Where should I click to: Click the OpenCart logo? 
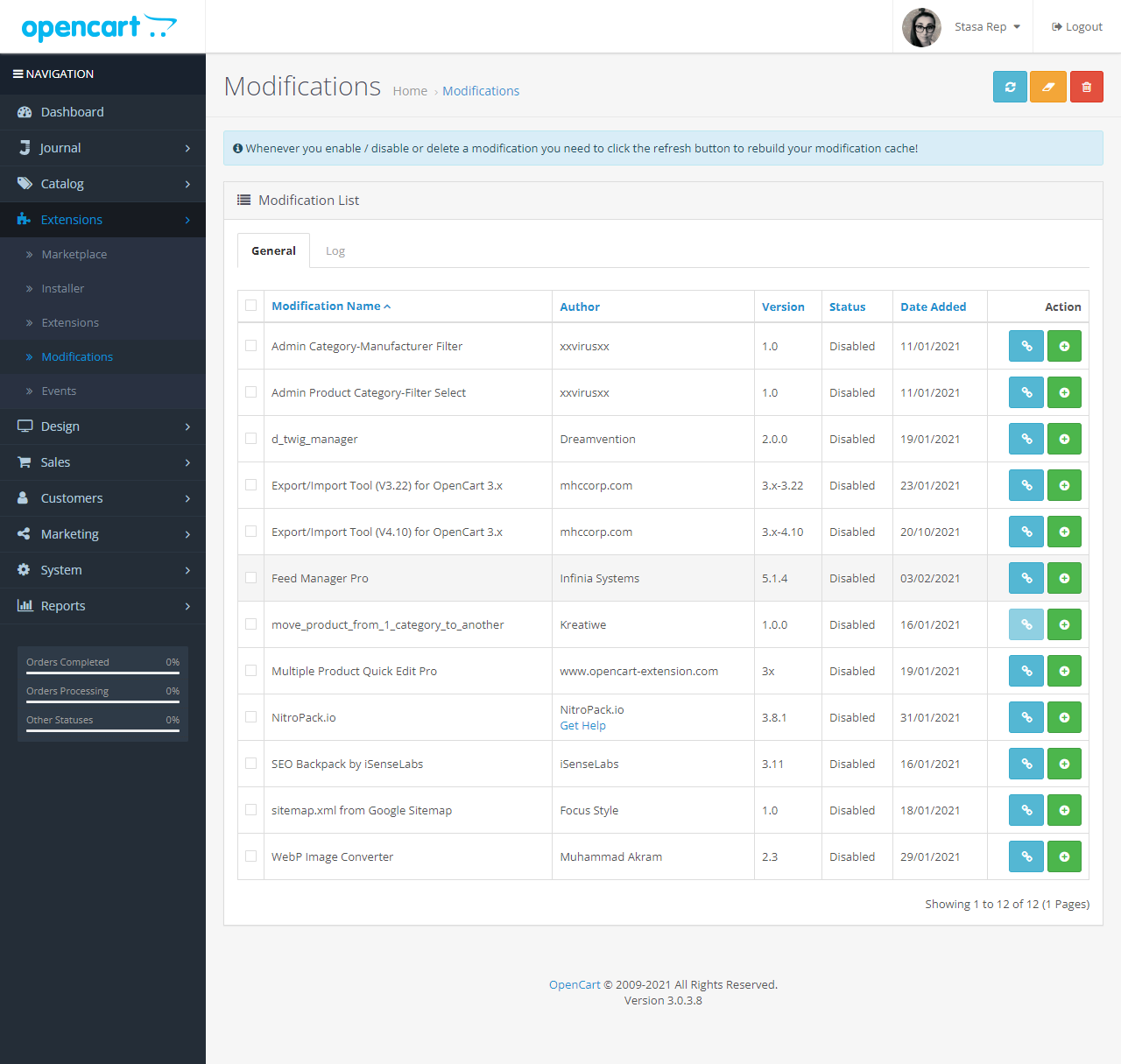click(x=99, y=27)
